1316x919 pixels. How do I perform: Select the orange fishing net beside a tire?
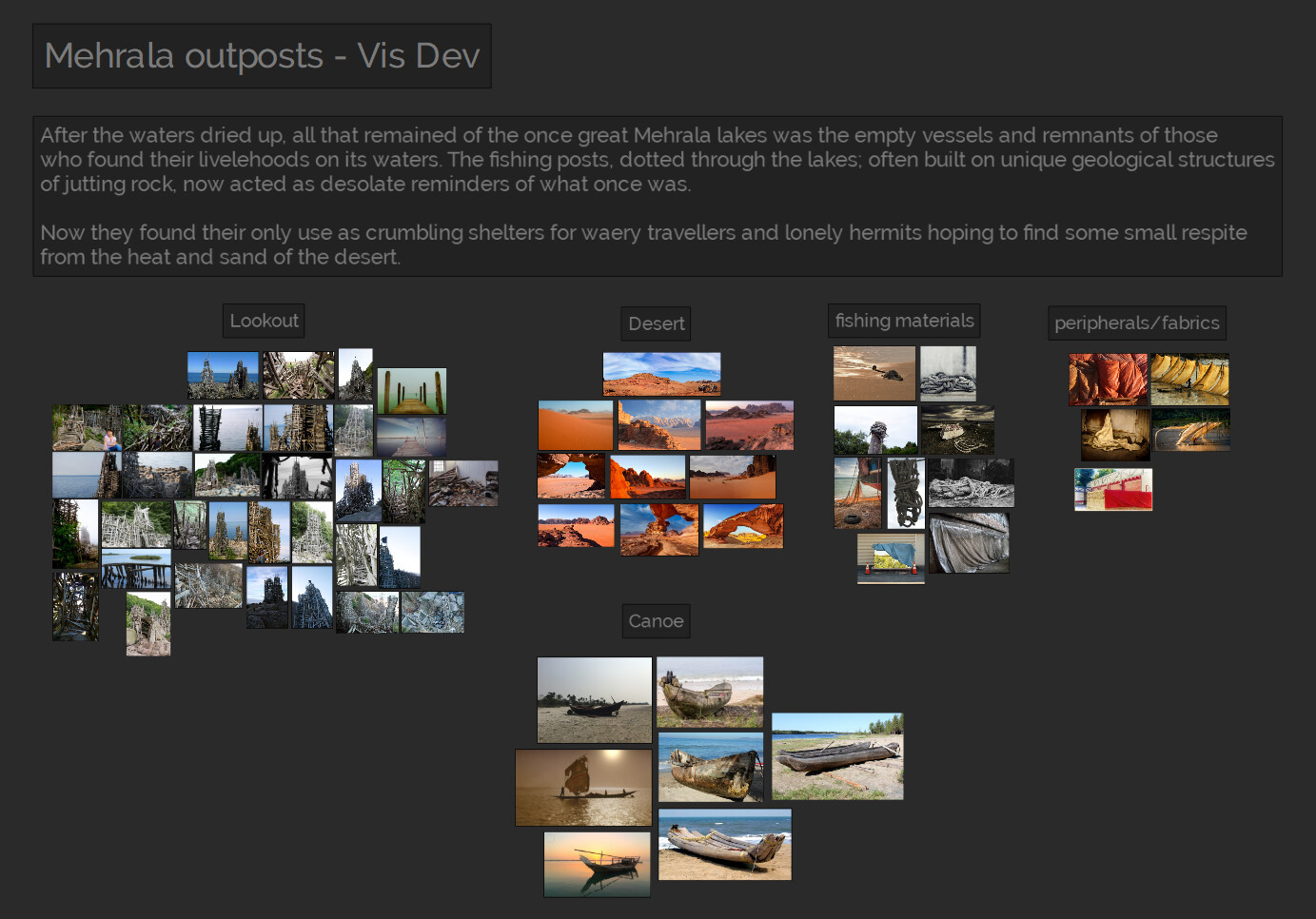click(x=857, y=493)
